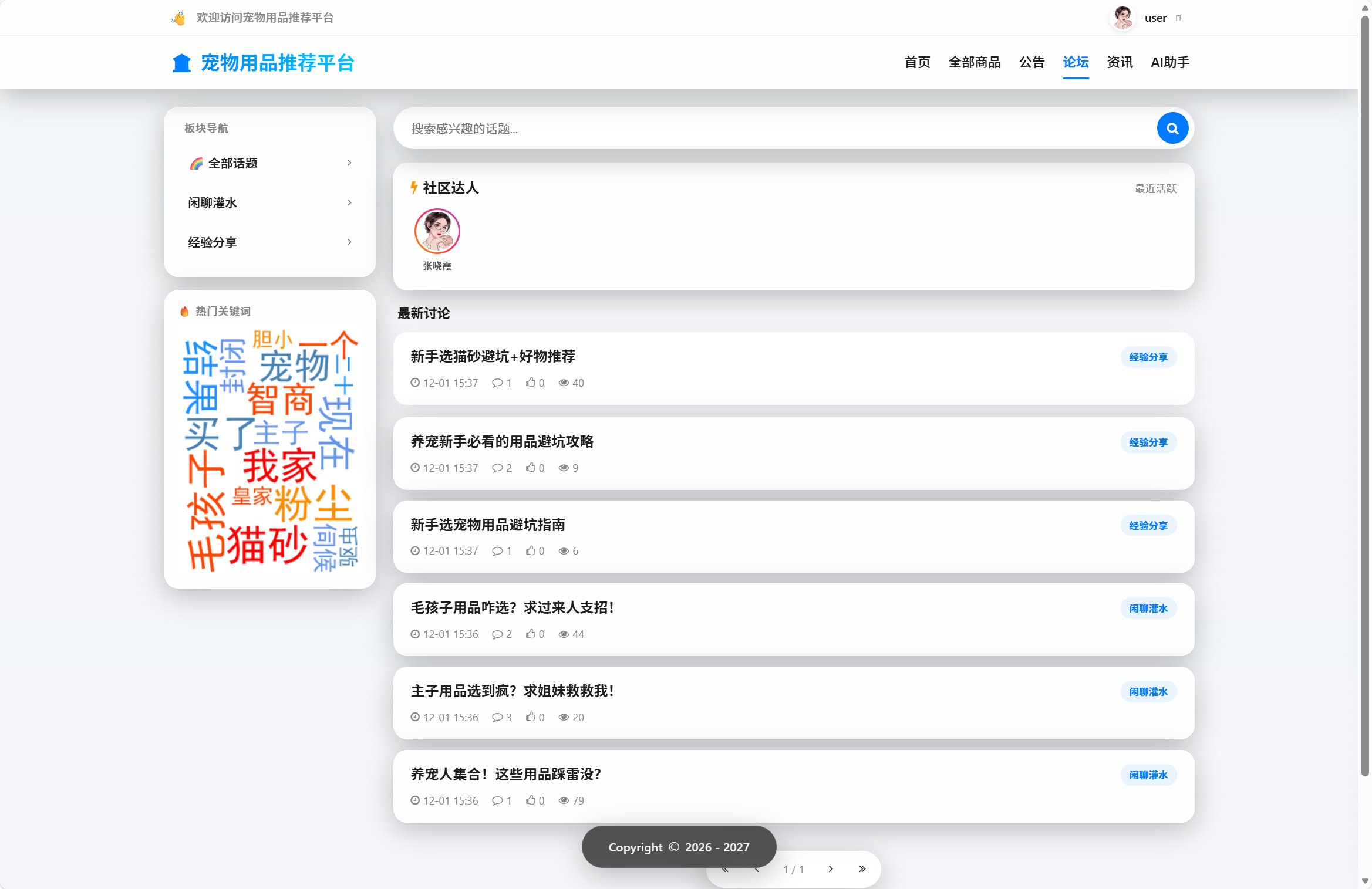Expand the 全部话题 section chevron
The width and height of the screenshot is (1372, 889).
tap(349, 163)
